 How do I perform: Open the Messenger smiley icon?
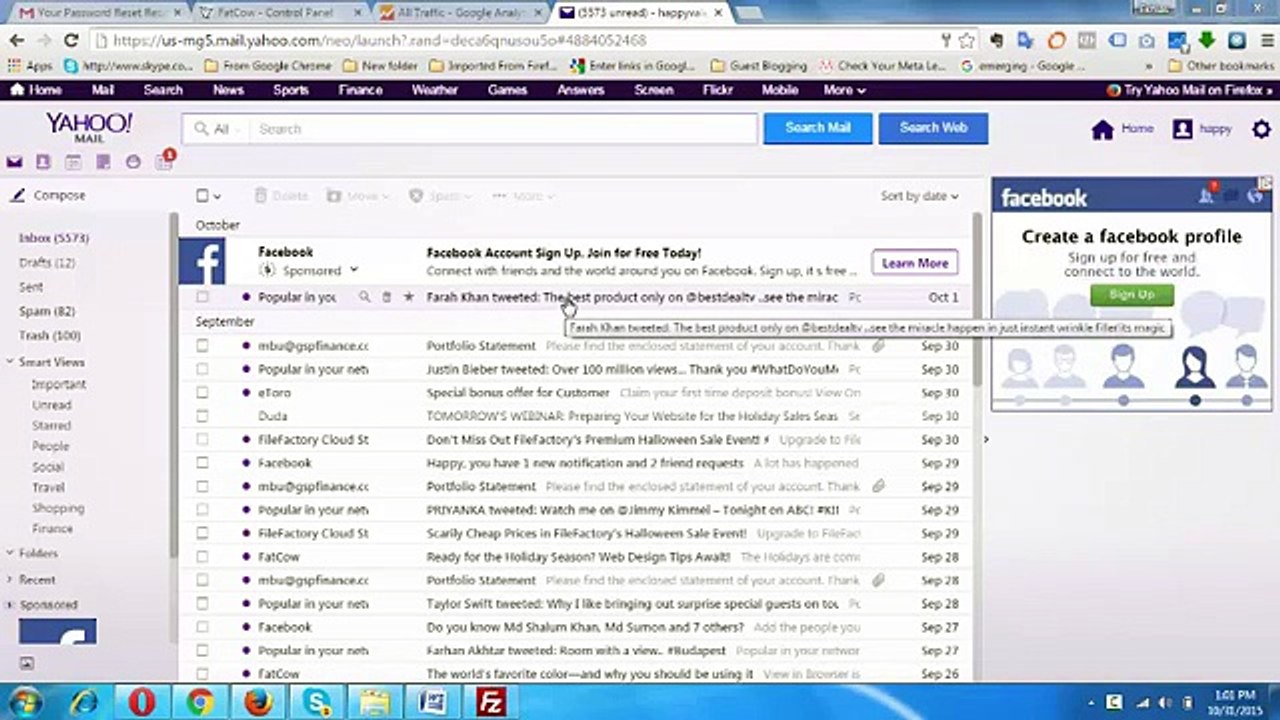[133, 162]
